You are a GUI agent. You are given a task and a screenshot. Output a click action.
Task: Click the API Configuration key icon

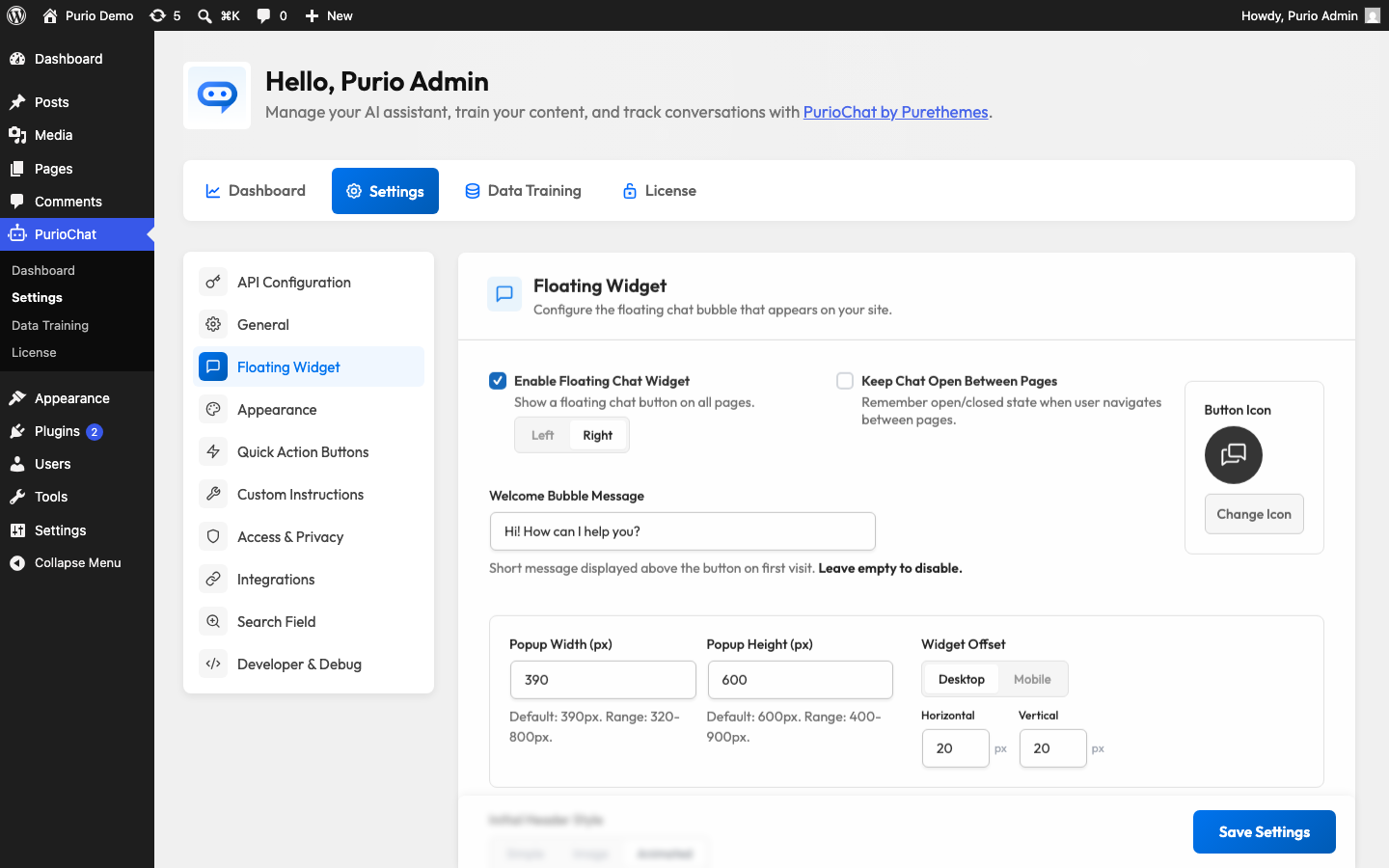tap(213, 282)
